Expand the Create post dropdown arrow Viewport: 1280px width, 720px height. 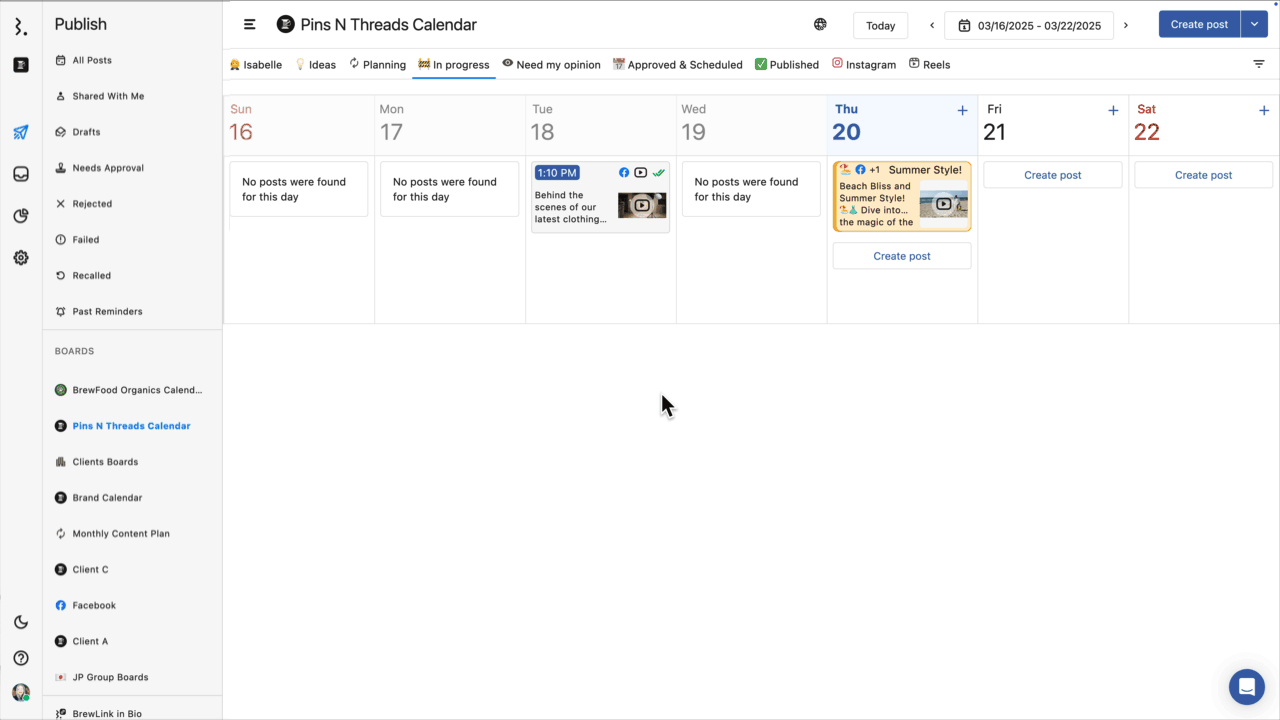1254,25
